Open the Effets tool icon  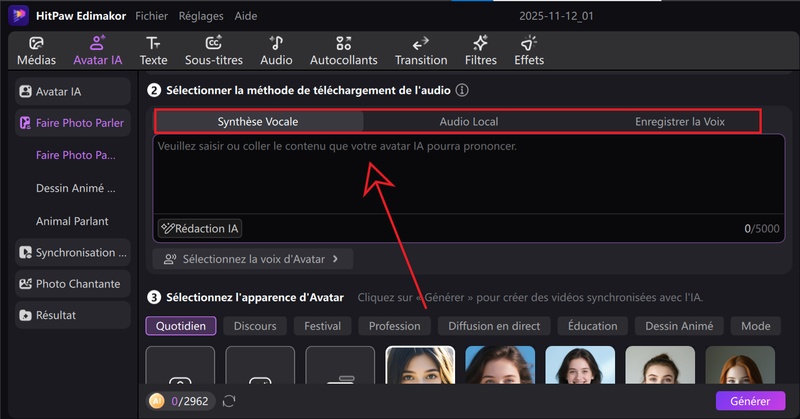click(529, 43)
